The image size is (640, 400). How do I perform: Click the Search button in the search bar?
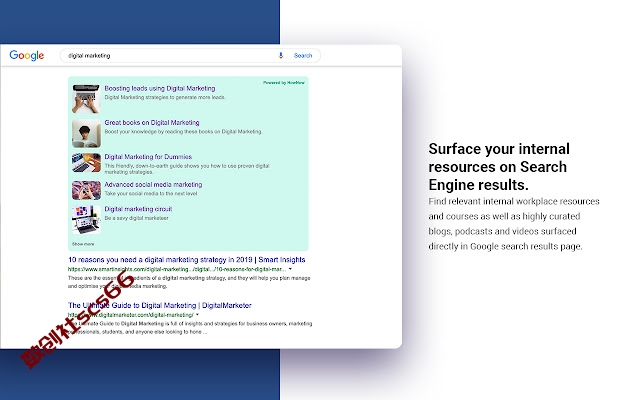tap(303, 56)
